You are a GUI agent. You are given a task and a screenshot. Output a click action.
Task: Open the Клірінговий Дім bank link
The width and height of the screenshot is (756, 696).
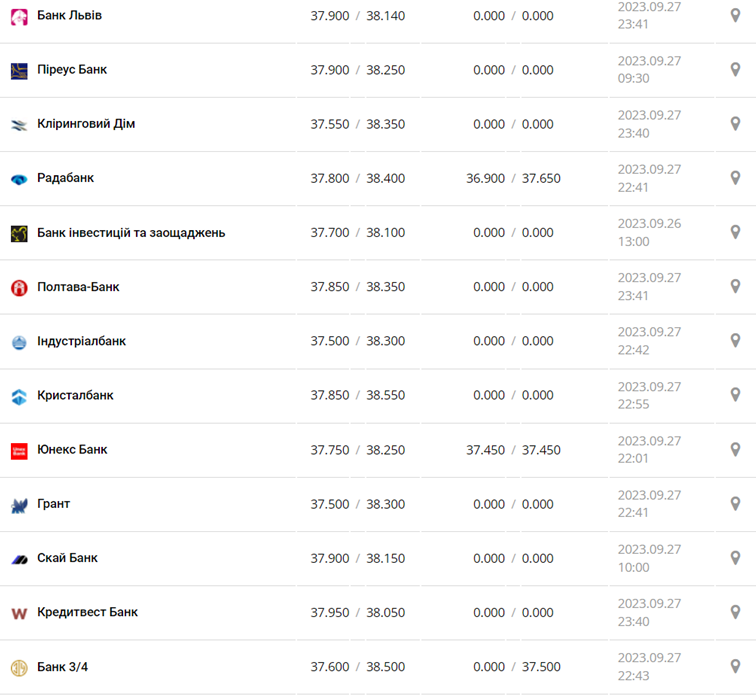(86, 124)
